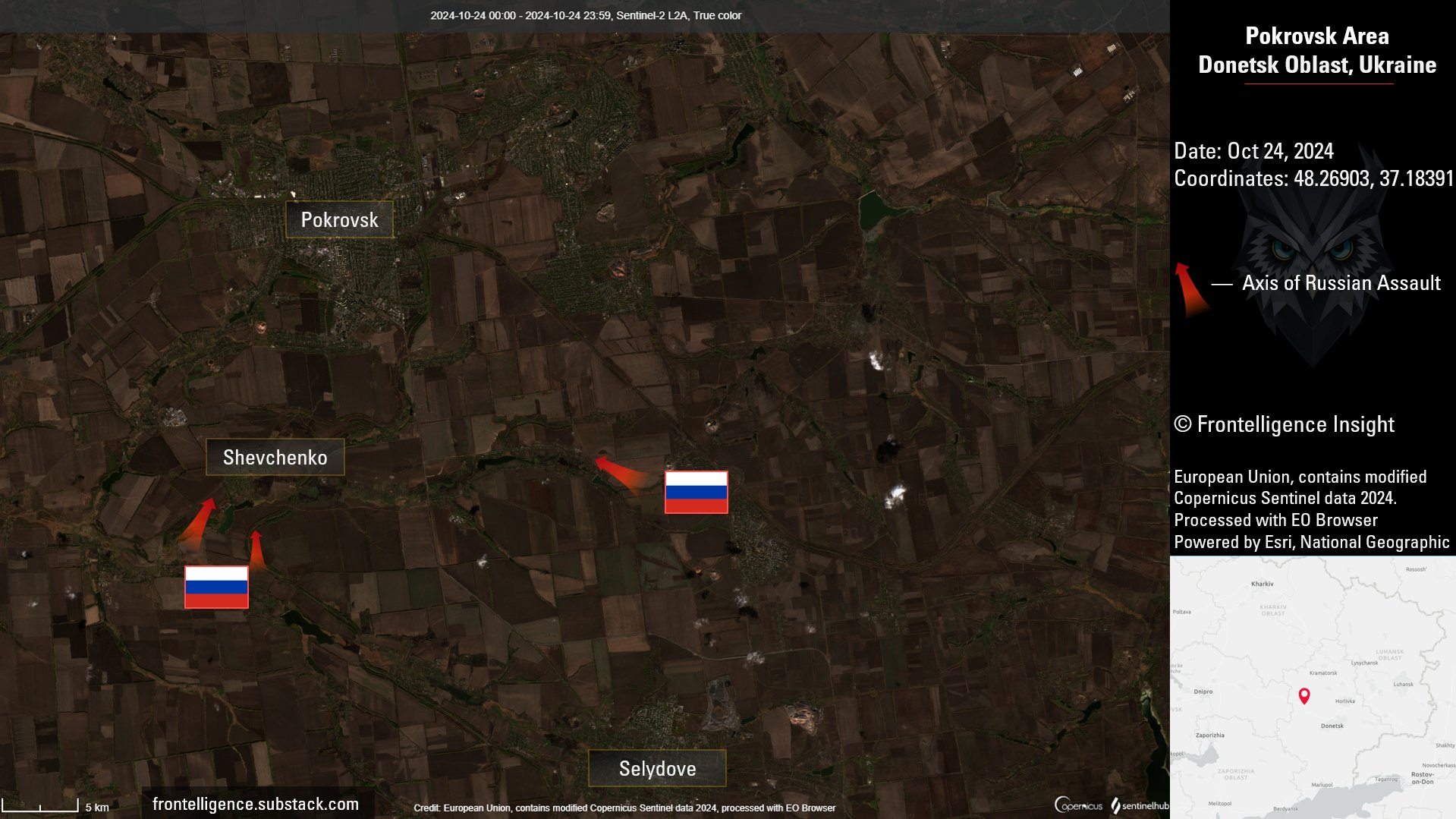Click Rostov-on-Don on the inset map
The width and height of the screenshot is (1456, 819).
(1423, 778)
